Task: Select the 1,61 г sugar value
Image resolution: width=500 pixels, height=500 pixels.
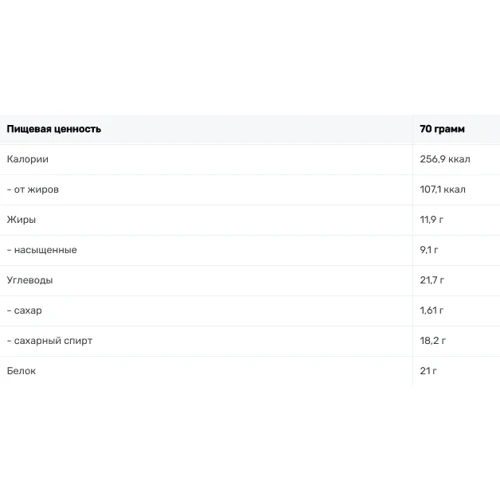Action: pyautogui.click(x=431, y=311)
